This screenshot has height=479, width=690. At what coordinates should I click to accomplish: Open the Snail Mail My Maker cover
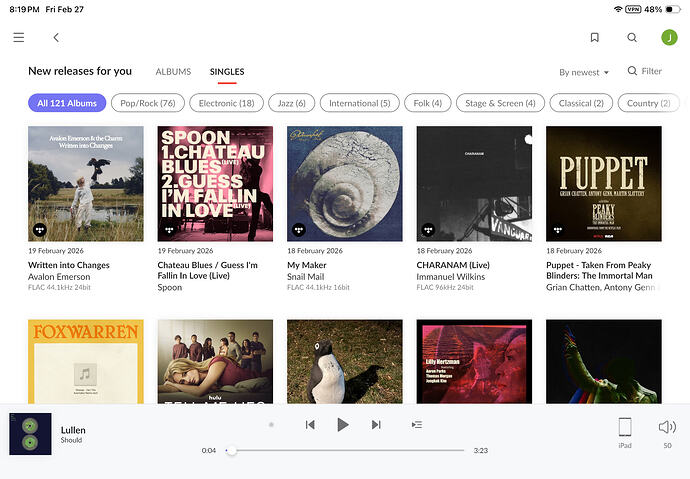coord(344,183)
